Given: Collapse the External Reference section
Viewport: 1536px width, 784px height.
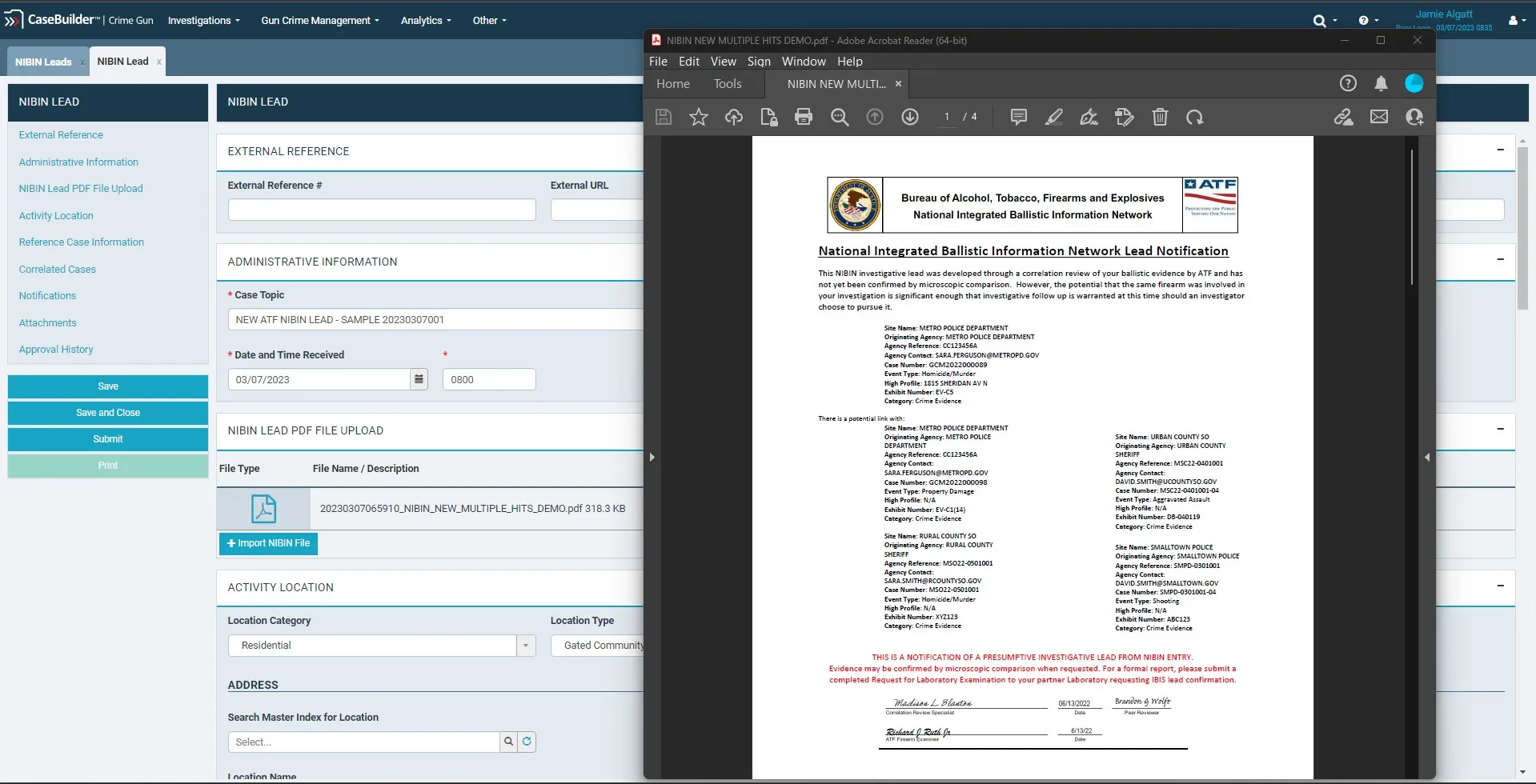Looking at the screenshot, I should [x=1500, y=150].
